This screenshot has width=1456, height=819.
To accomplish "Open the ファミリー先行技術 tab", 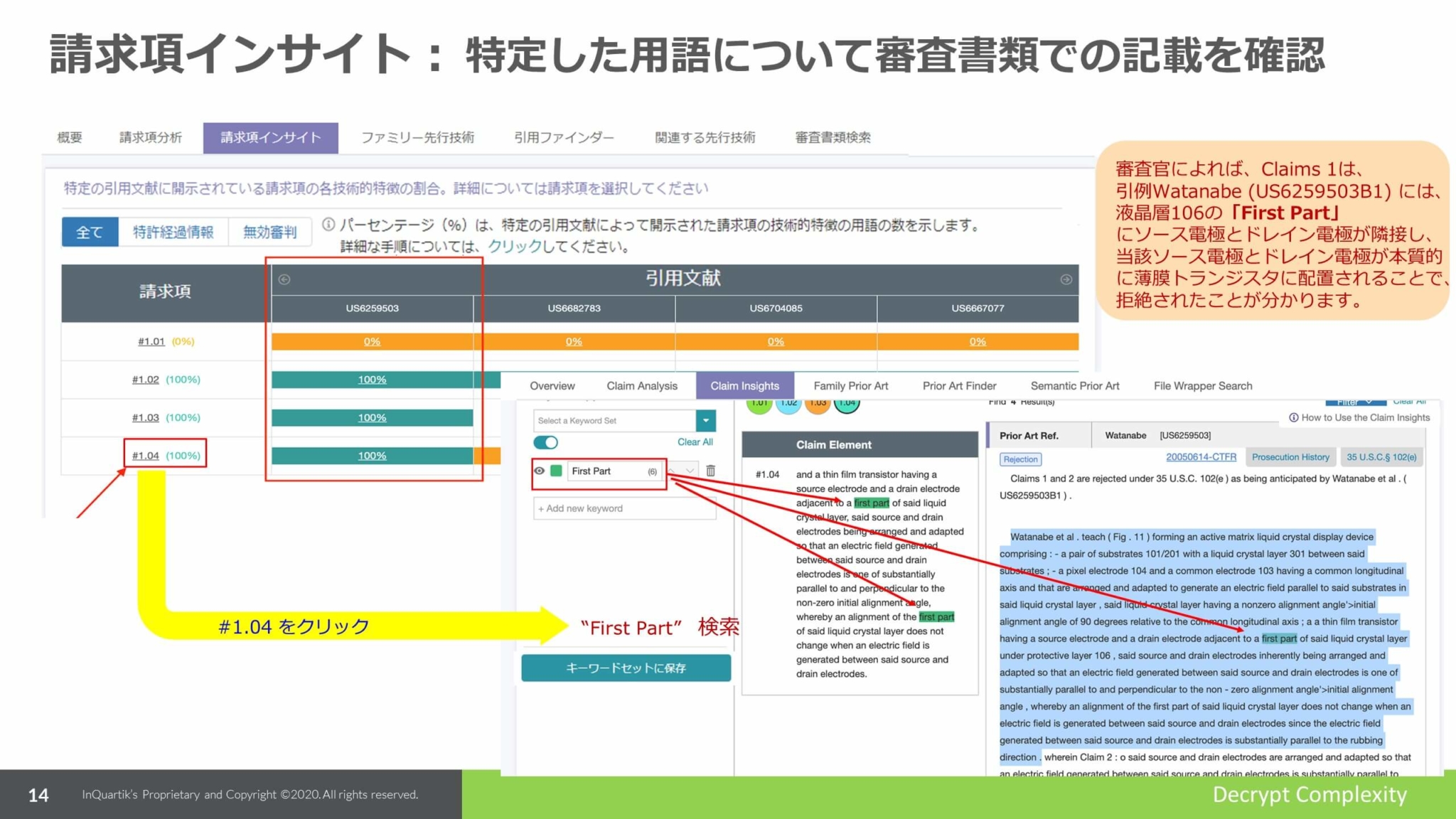I will (417, 137).
